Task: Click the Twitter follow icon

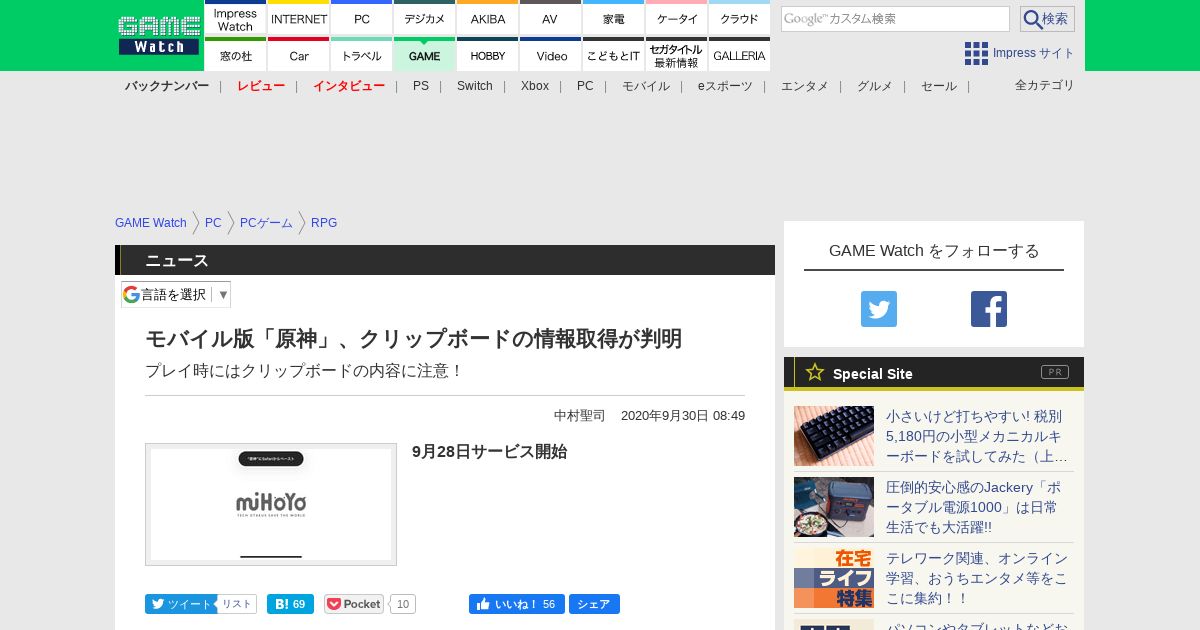Action: tap(879, 309)
